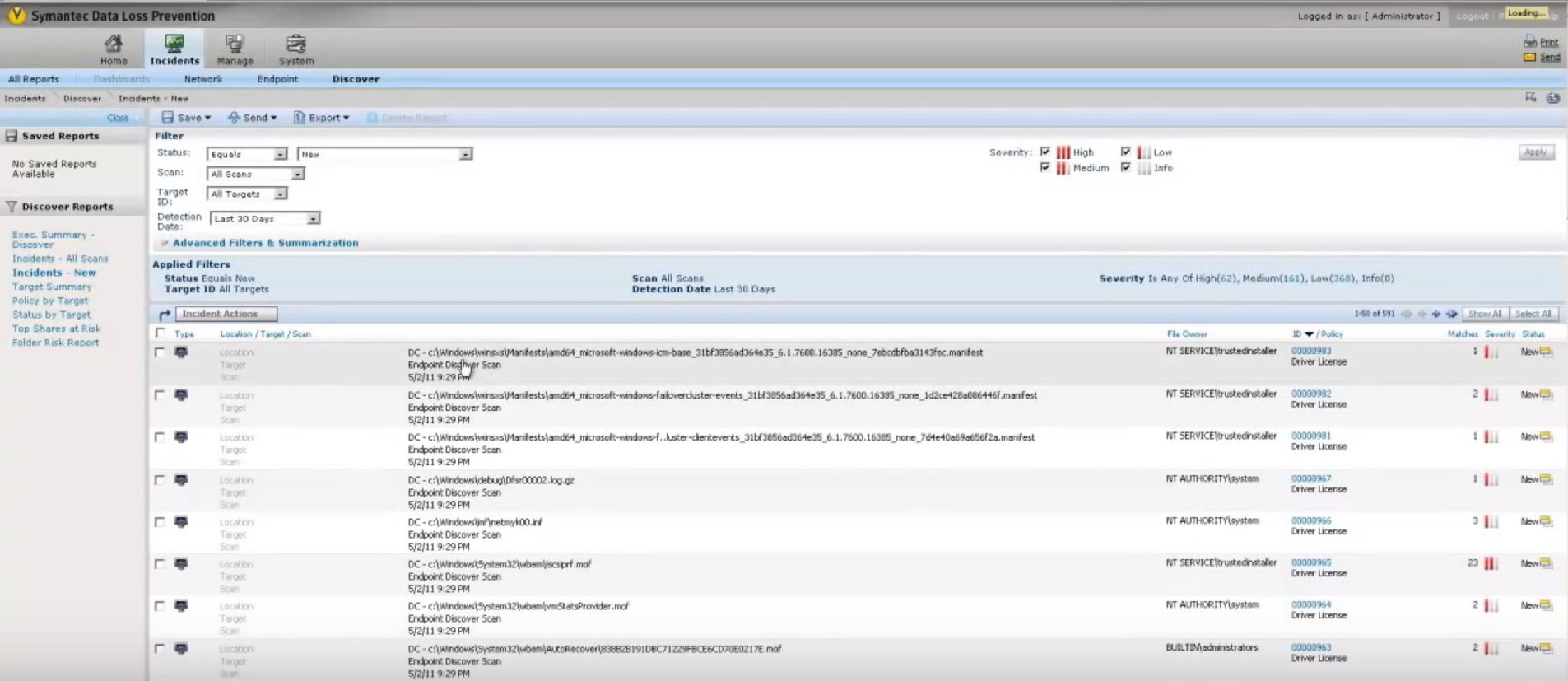Click the Show All button

point(1485,314)
